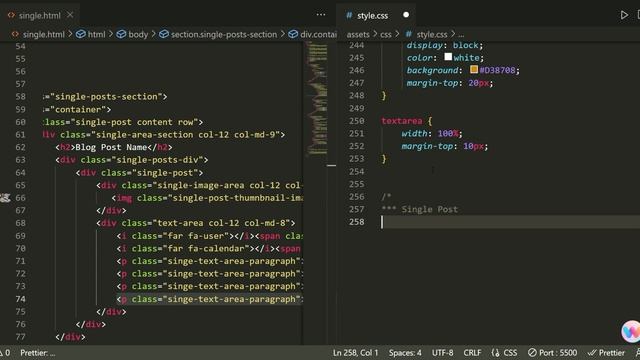Click the Prettier status on right side
This screenshot has width=640, height=360.
[x=606, y=353]
